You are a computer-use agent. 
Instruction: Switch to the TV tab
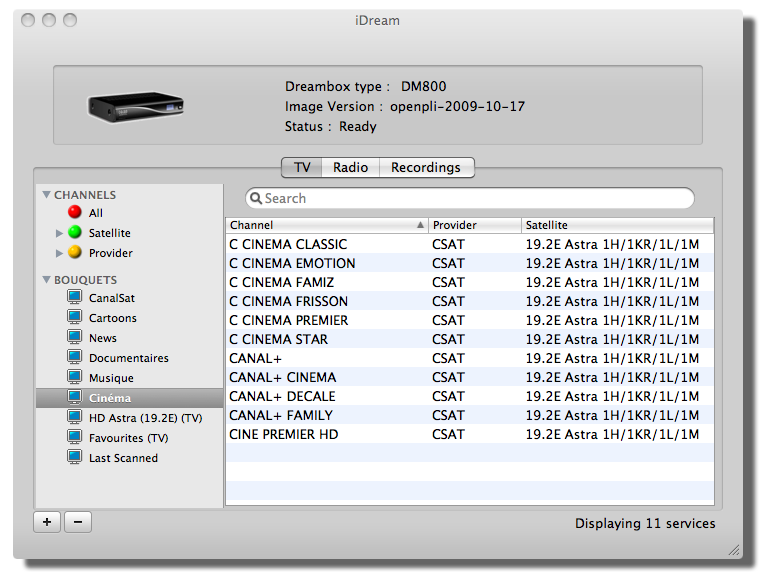click(302, 167)
